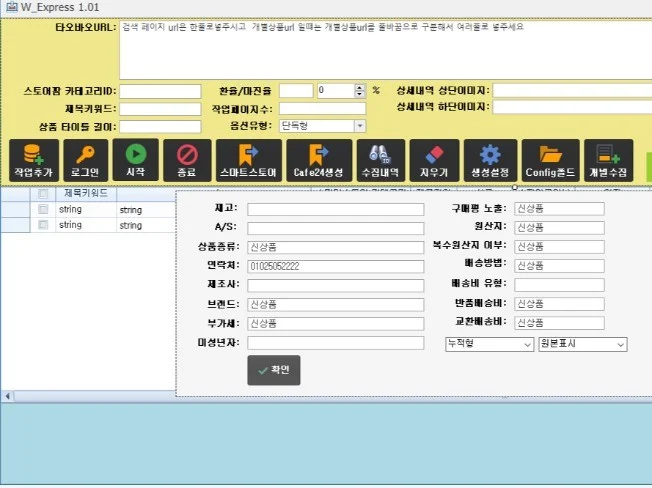Click the 확인 confirm button

tap(273, 371)
